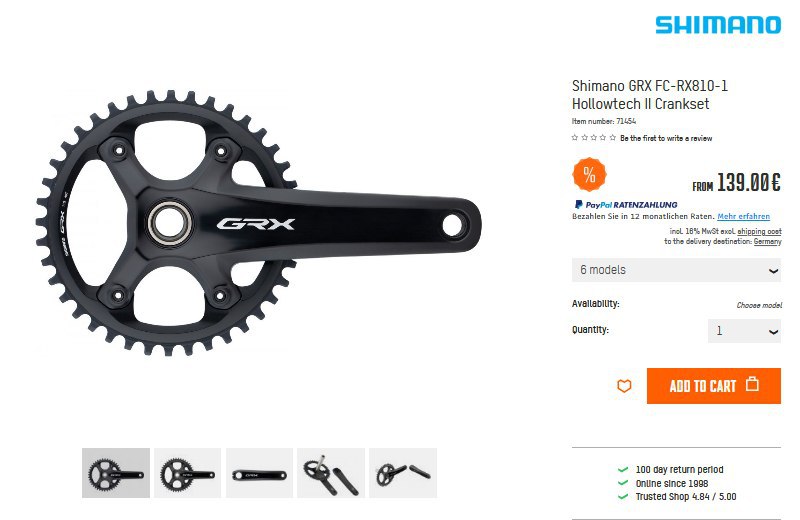Select the second crankset thumbnail image

point(188,473)
